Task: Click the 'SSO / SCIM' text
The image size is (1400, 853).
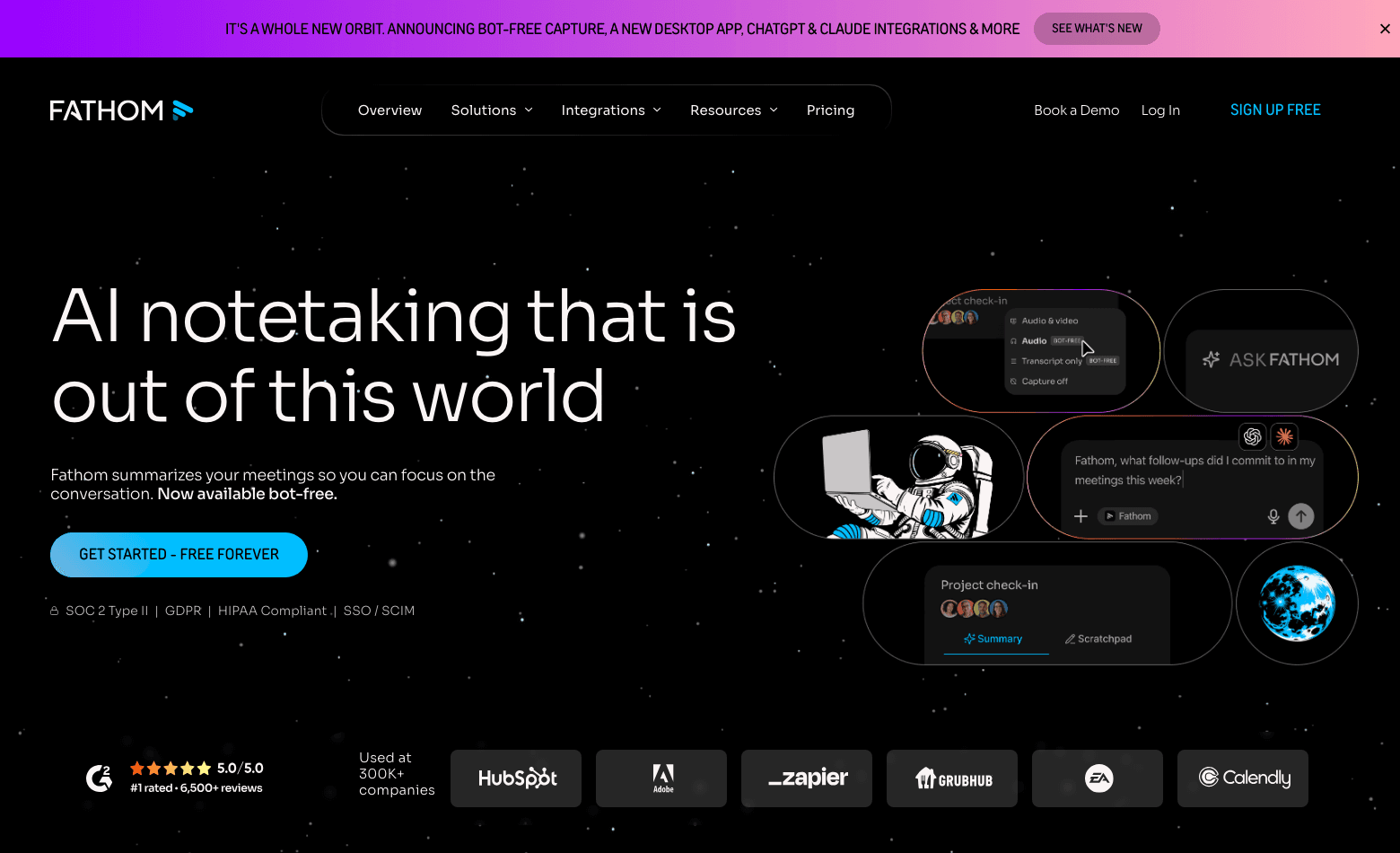Action: [379, 611]
